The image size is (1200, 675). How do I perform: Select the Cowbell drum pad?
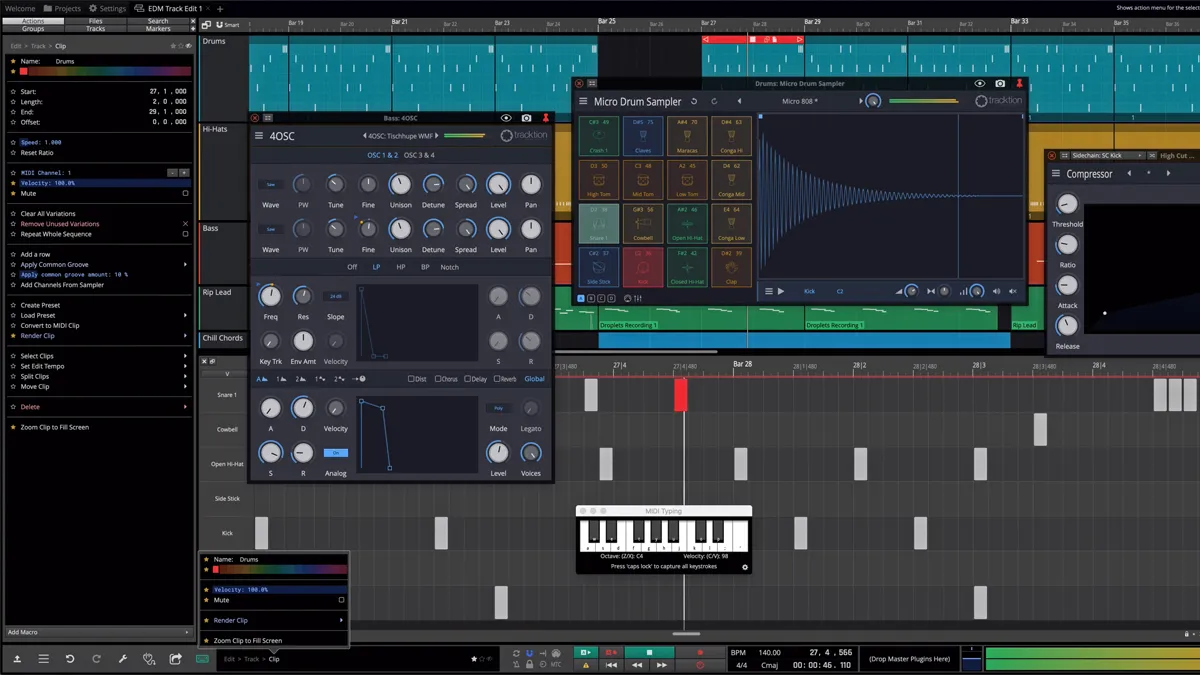(x=643, y=224)
